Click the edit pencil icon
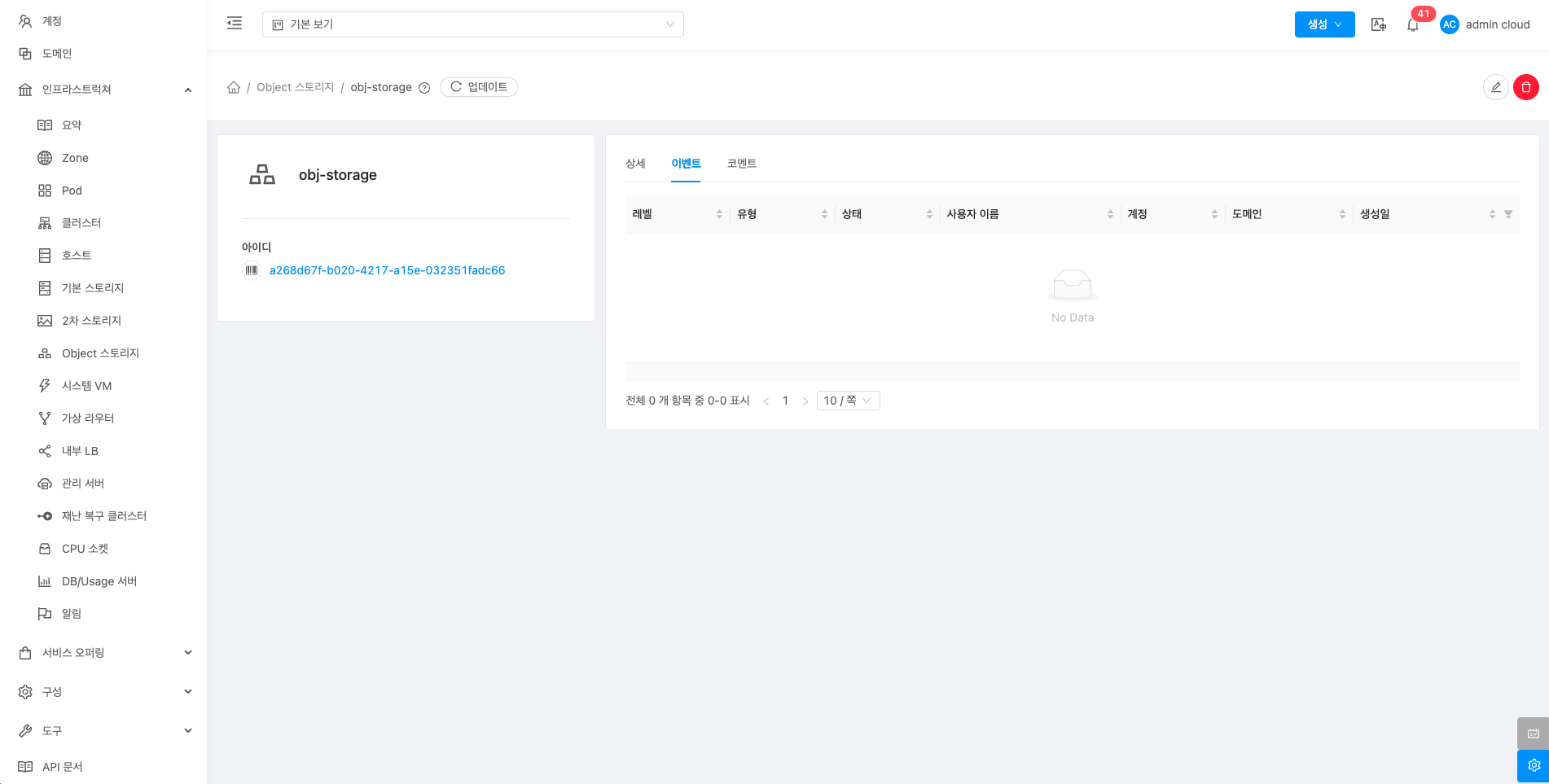 1495,87
